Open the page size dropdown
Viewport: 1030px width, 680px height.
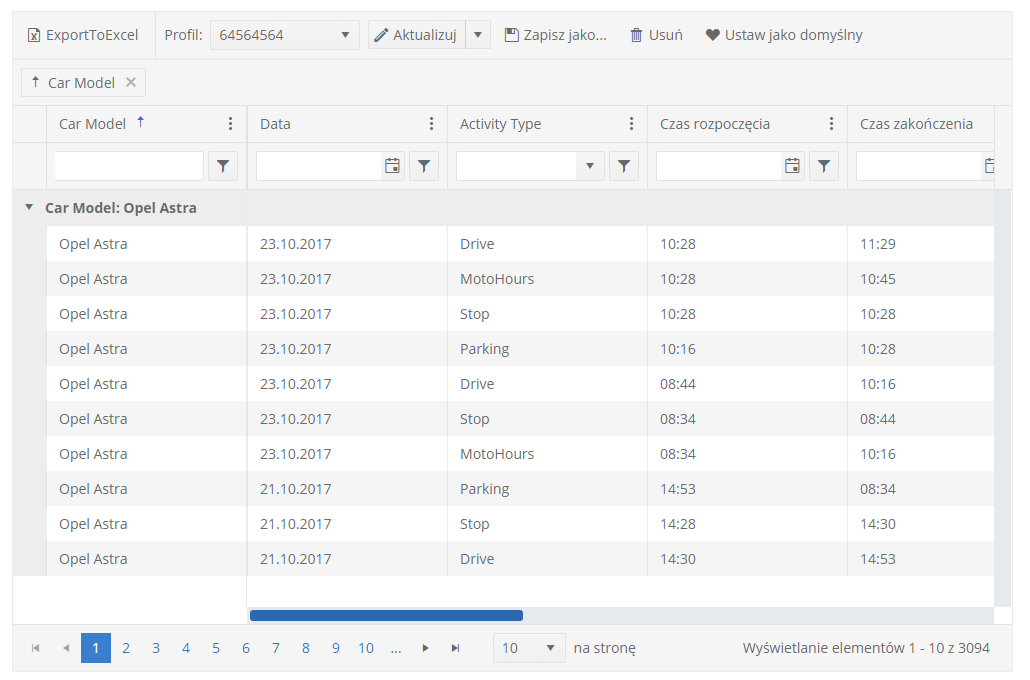tap(529, 648)
